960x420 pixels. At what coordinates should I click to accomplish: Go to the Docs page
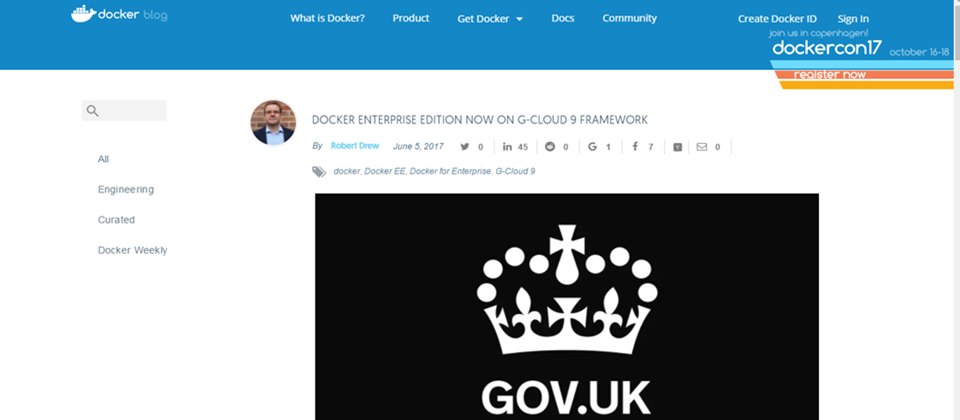pos(563,18)
